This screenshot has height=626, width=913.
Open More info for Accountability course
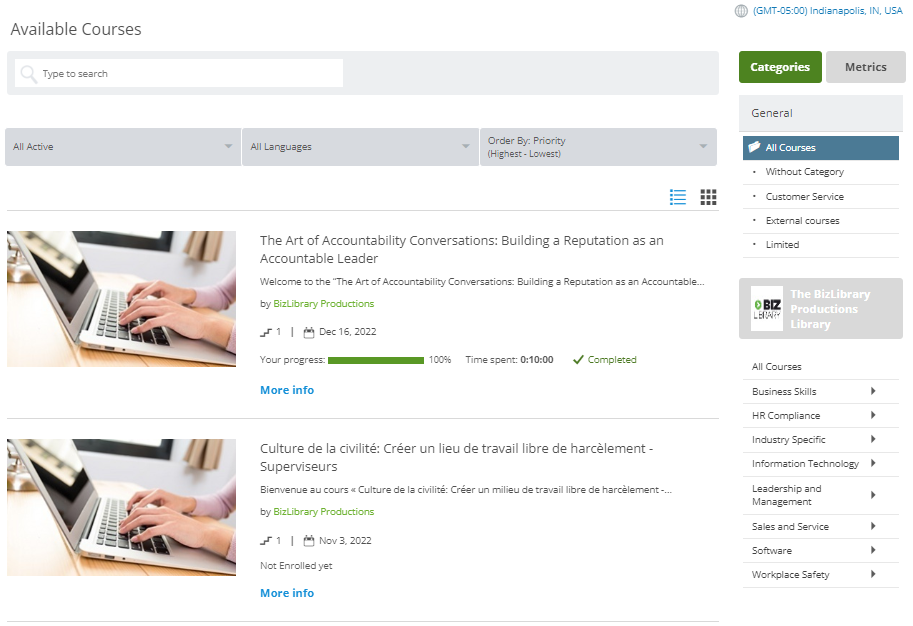287,390
